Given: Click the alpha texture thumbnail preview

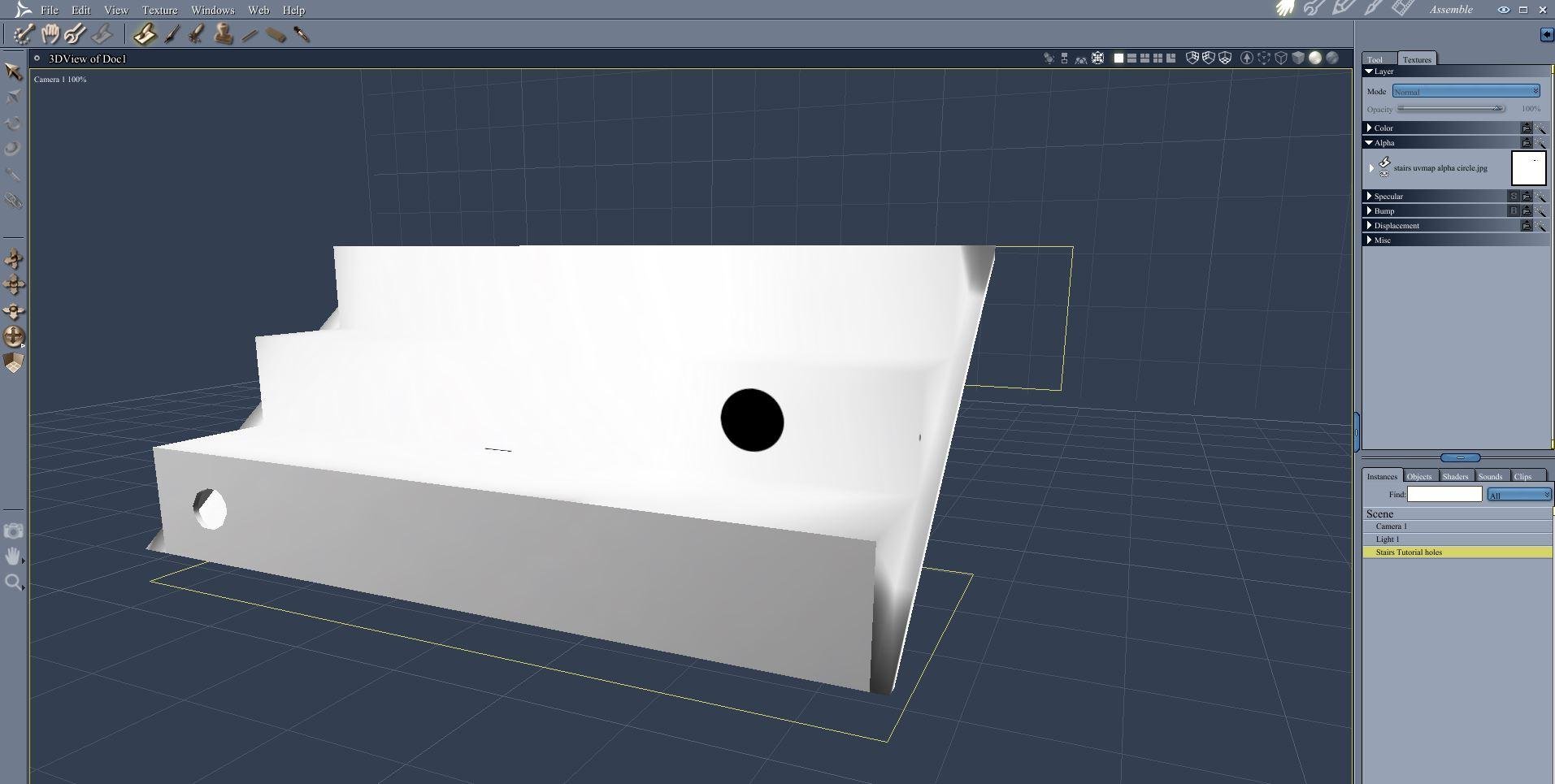Looking at the screenshot, I should pyautogui.click(x=1528, y=168).
